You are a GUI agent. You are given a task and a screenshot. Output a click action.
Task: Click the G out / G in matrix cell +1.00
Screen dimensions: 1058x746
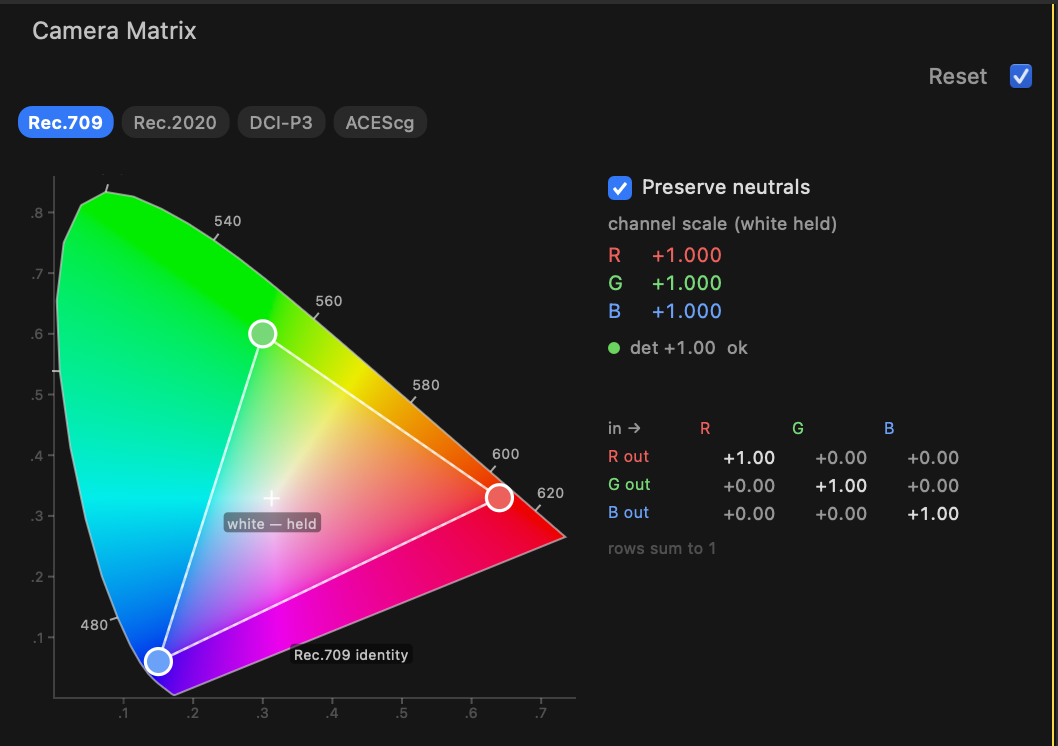[x=841, y=486]
